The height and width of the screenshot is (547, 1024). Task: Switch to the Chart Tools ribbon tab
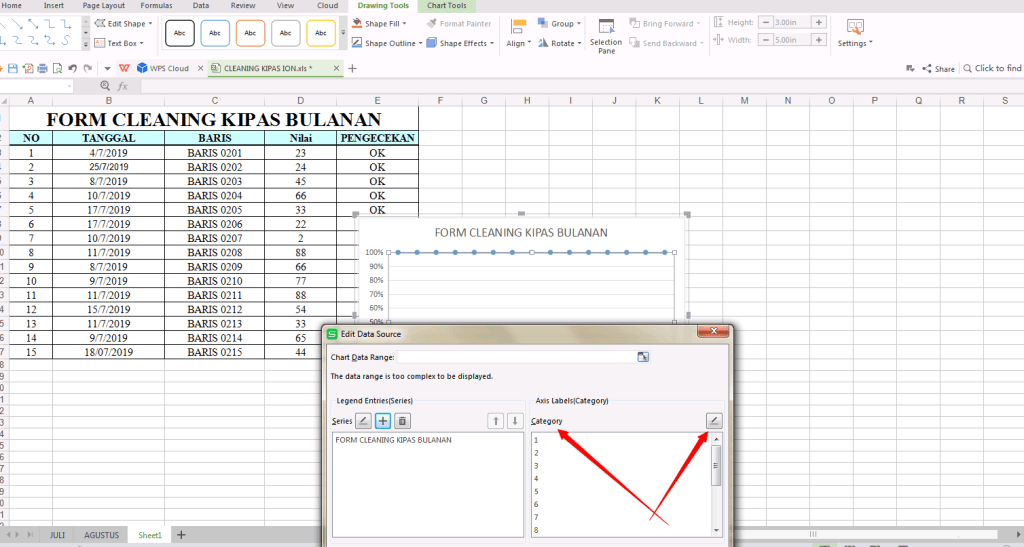446,6
